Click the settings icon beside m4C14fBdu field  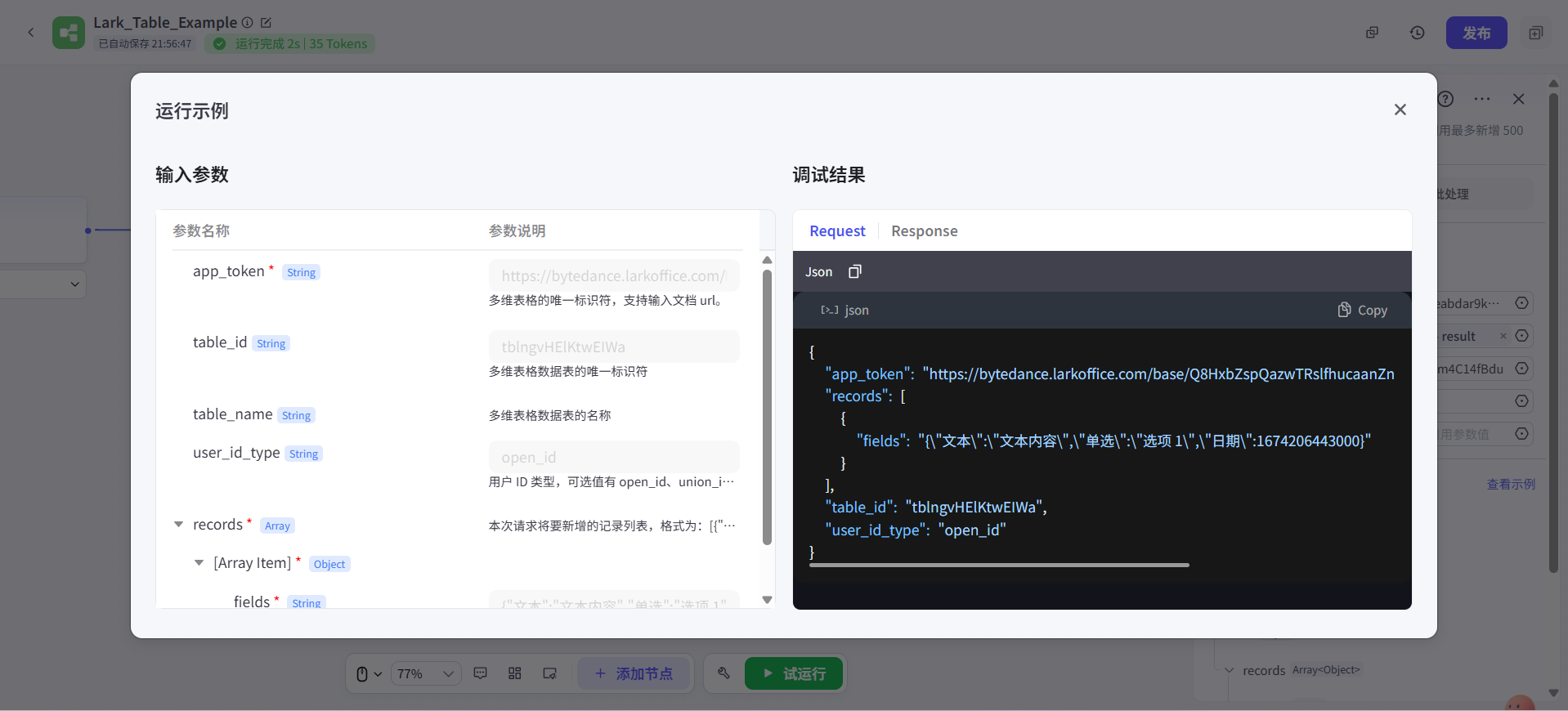click(x=1521, y=369)
